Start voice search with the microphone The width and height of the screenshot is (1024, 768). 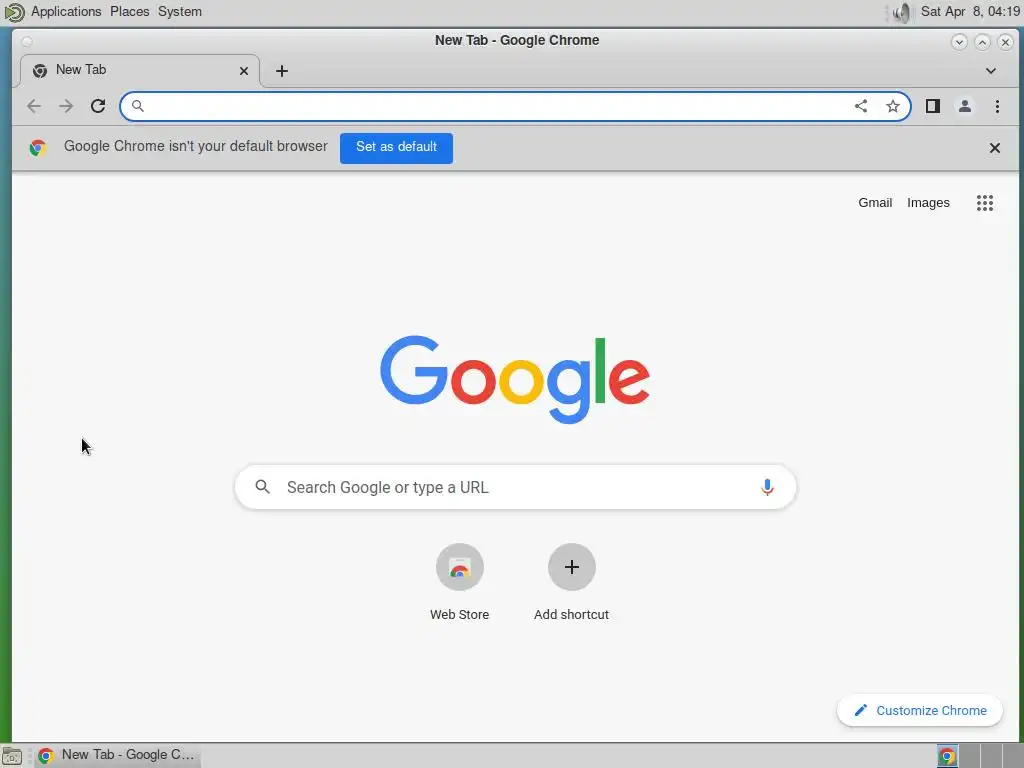coord(767,487)
